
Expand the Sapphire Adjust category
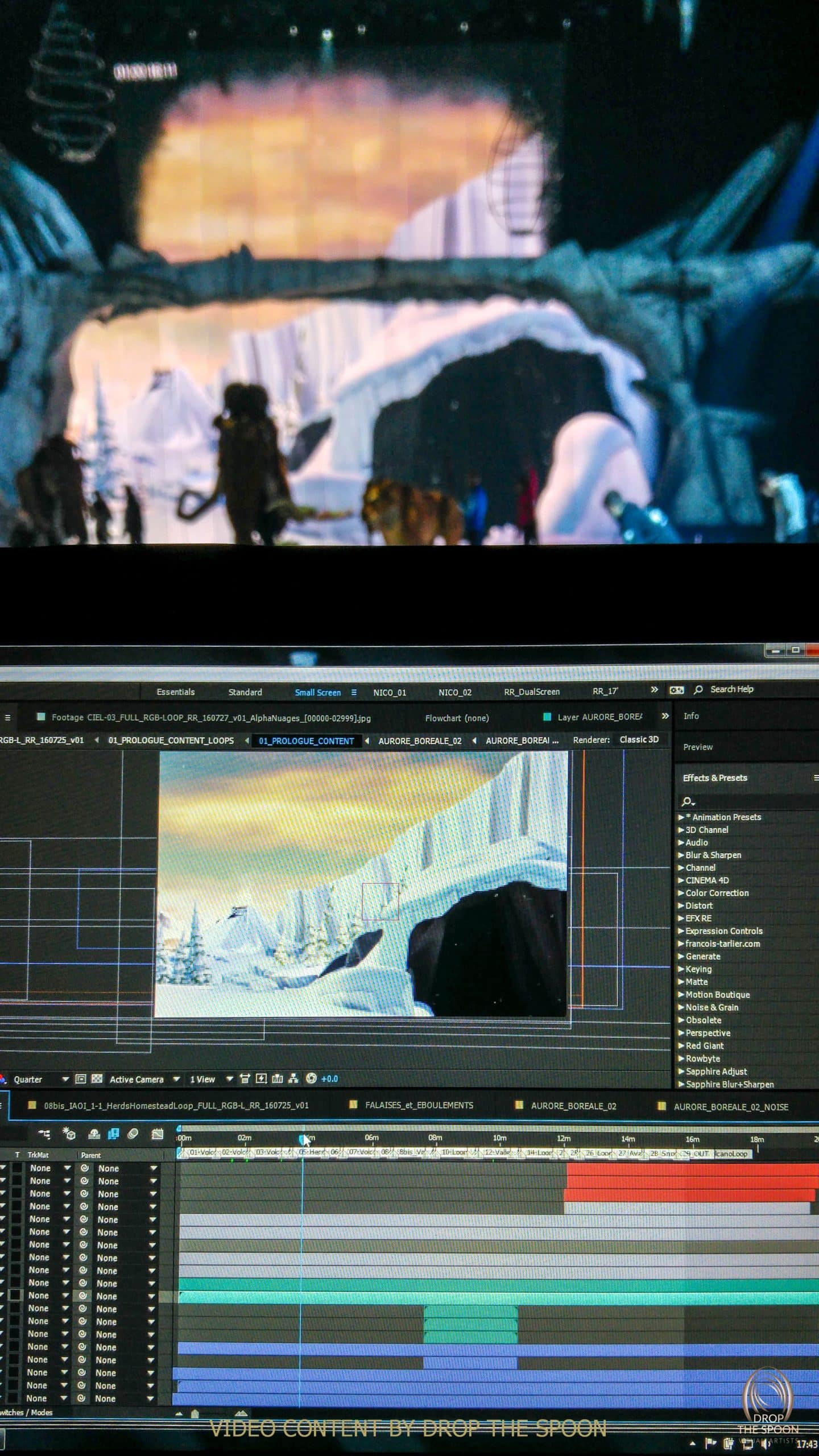(681, 1072)
